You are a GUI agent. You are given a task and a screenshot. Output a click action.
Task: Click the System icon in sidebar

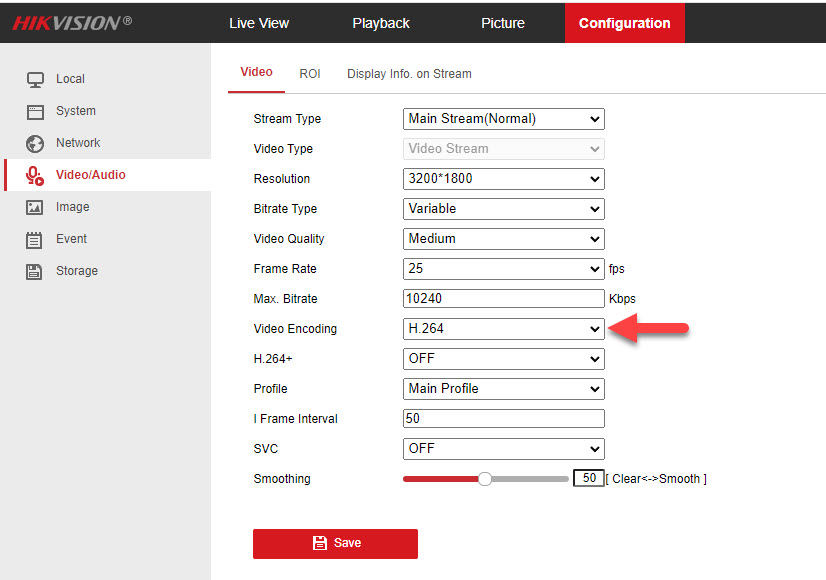(35, 111)
